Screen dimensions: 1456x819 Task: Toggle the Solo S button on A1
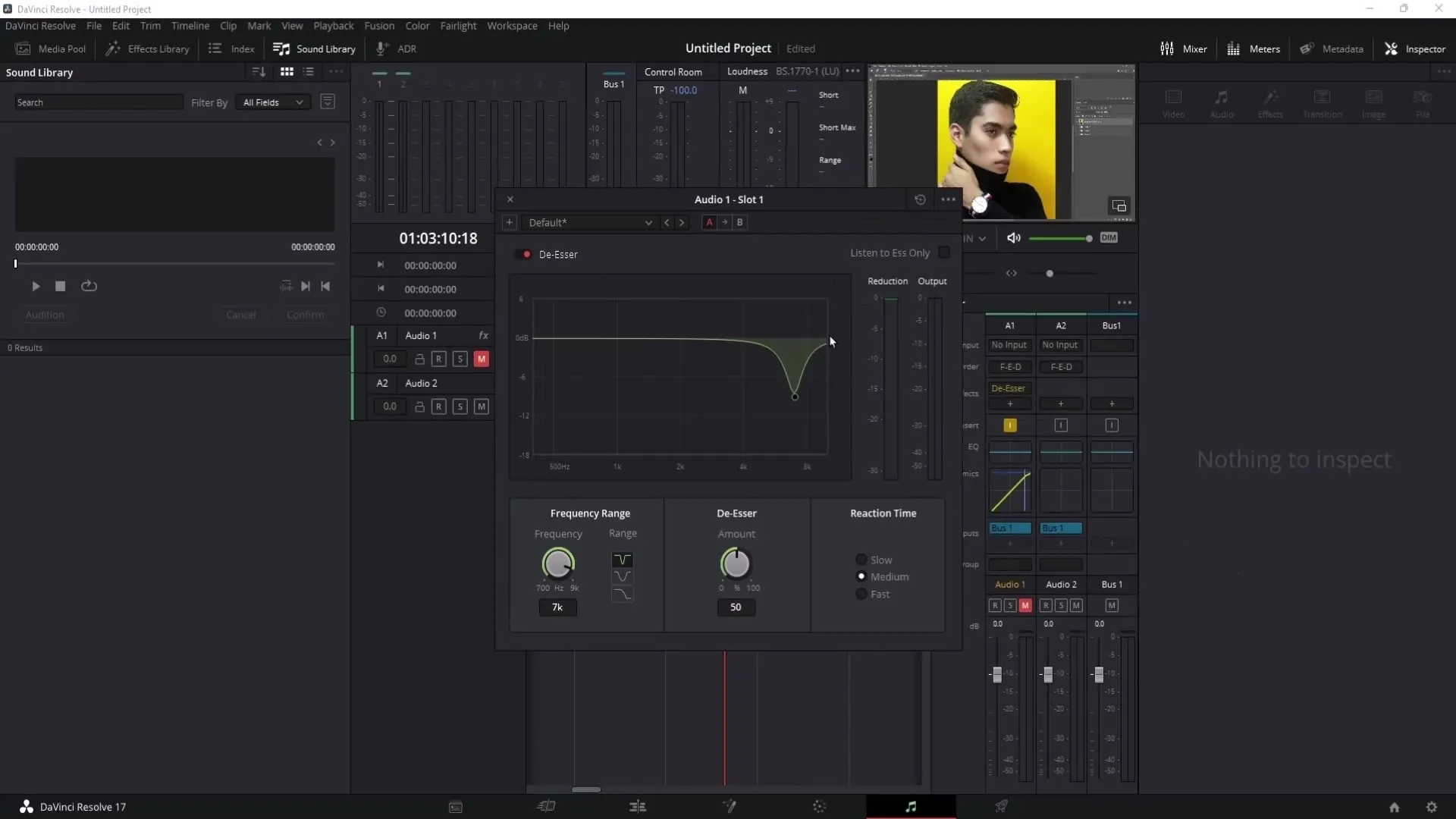click(460, 358)
